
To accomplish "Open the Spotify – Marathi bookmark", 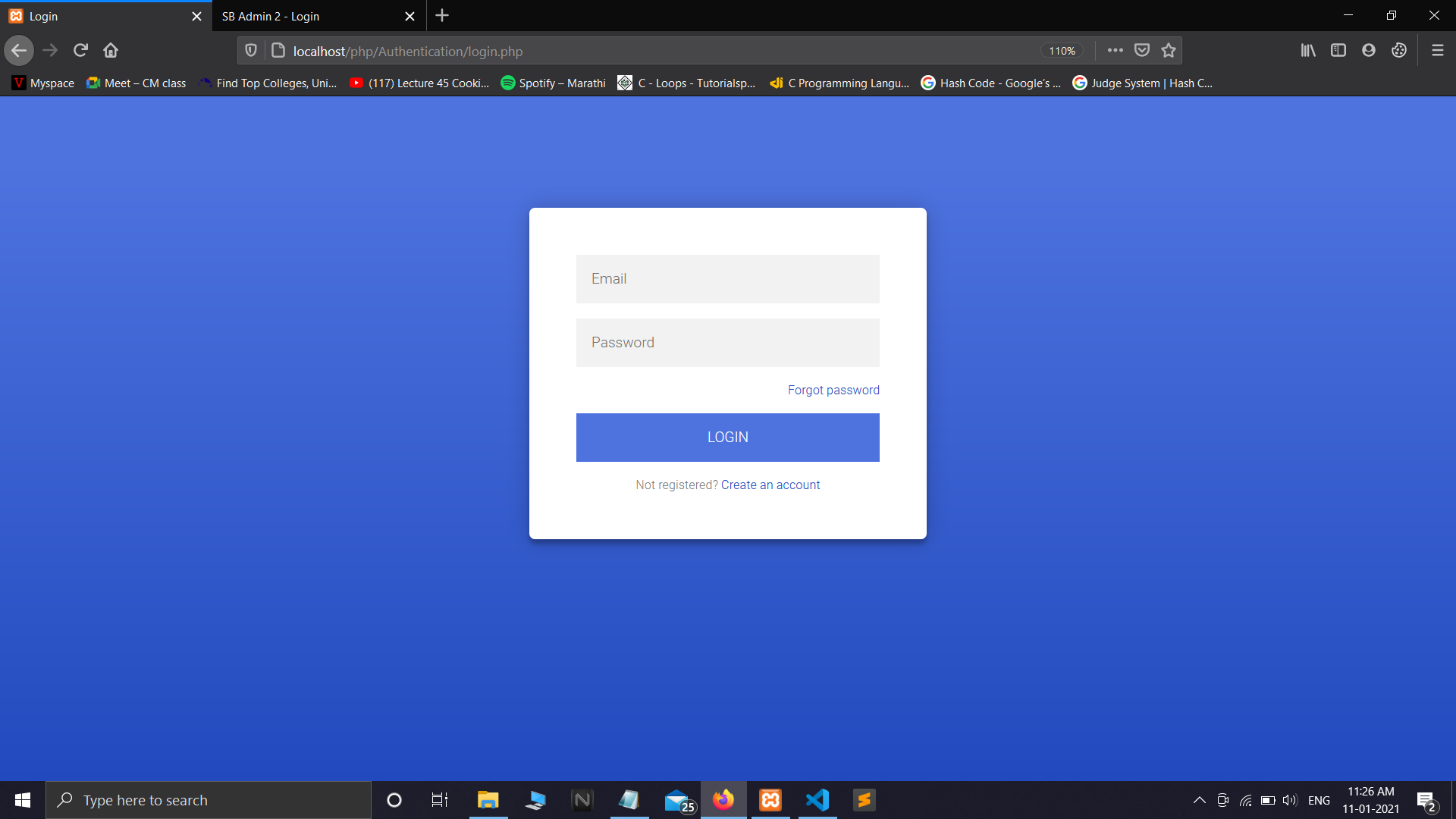I will click(x=553, y=83).
